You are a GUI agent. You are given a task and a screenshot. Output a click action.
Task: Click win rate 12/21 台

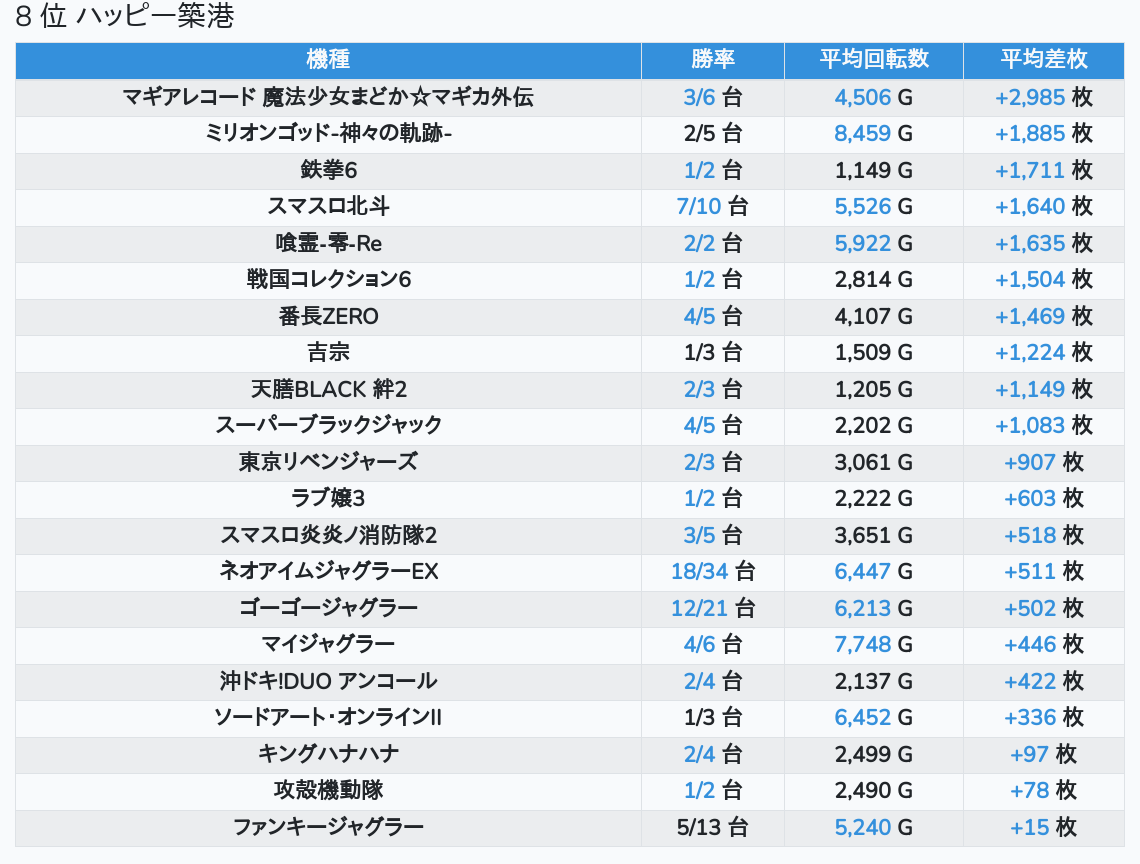point(712,608)
